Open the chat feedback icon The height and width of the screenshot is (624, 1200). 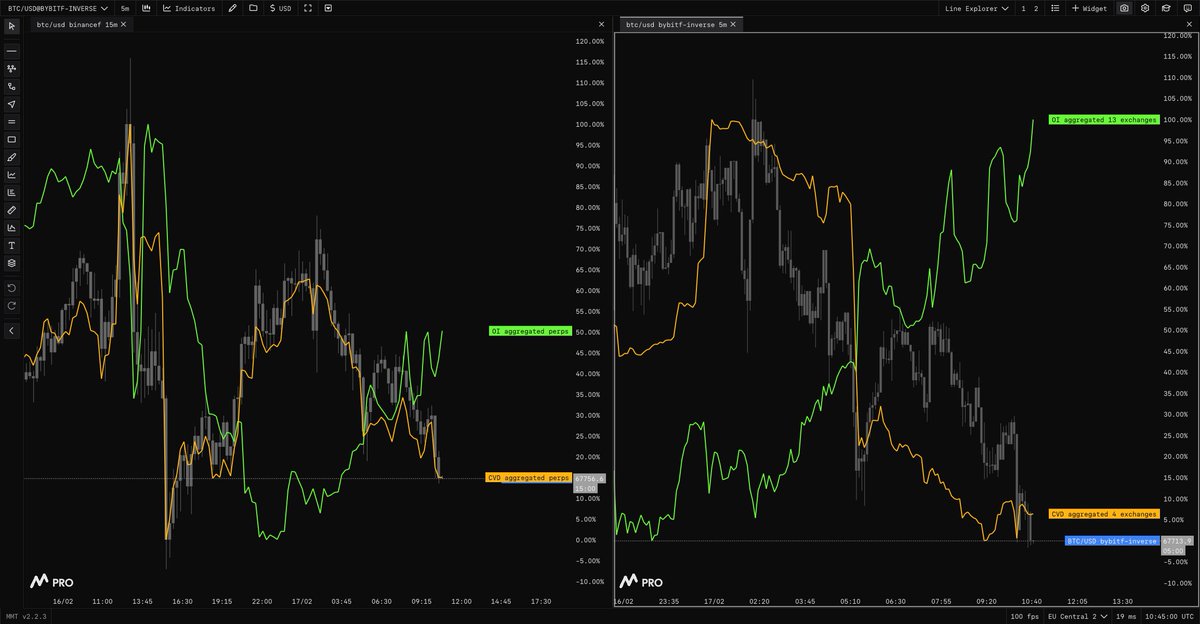pos(1186,8)
